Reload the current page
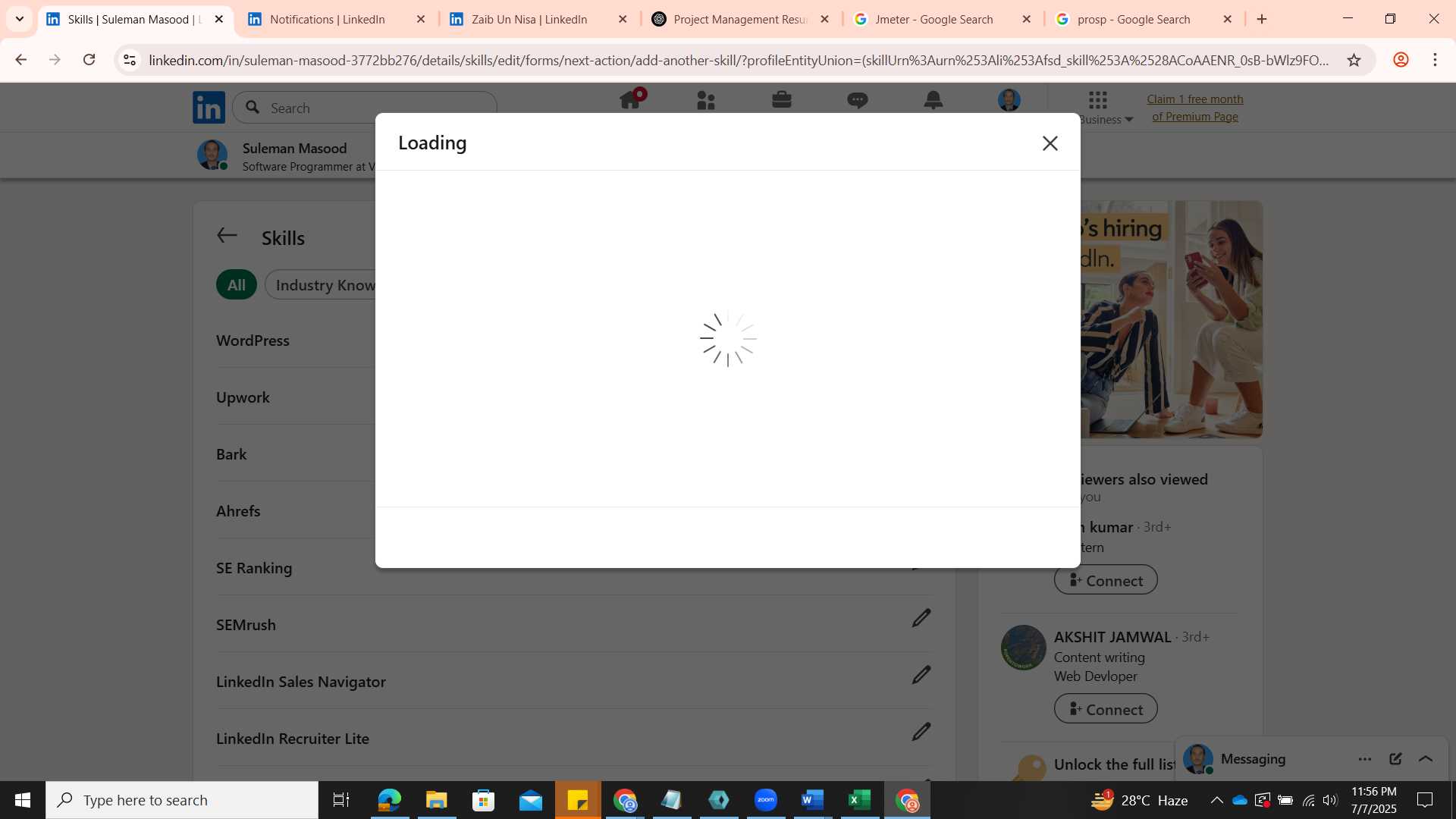The width and height of the screenshot is (1456, 819). [89, 60]
